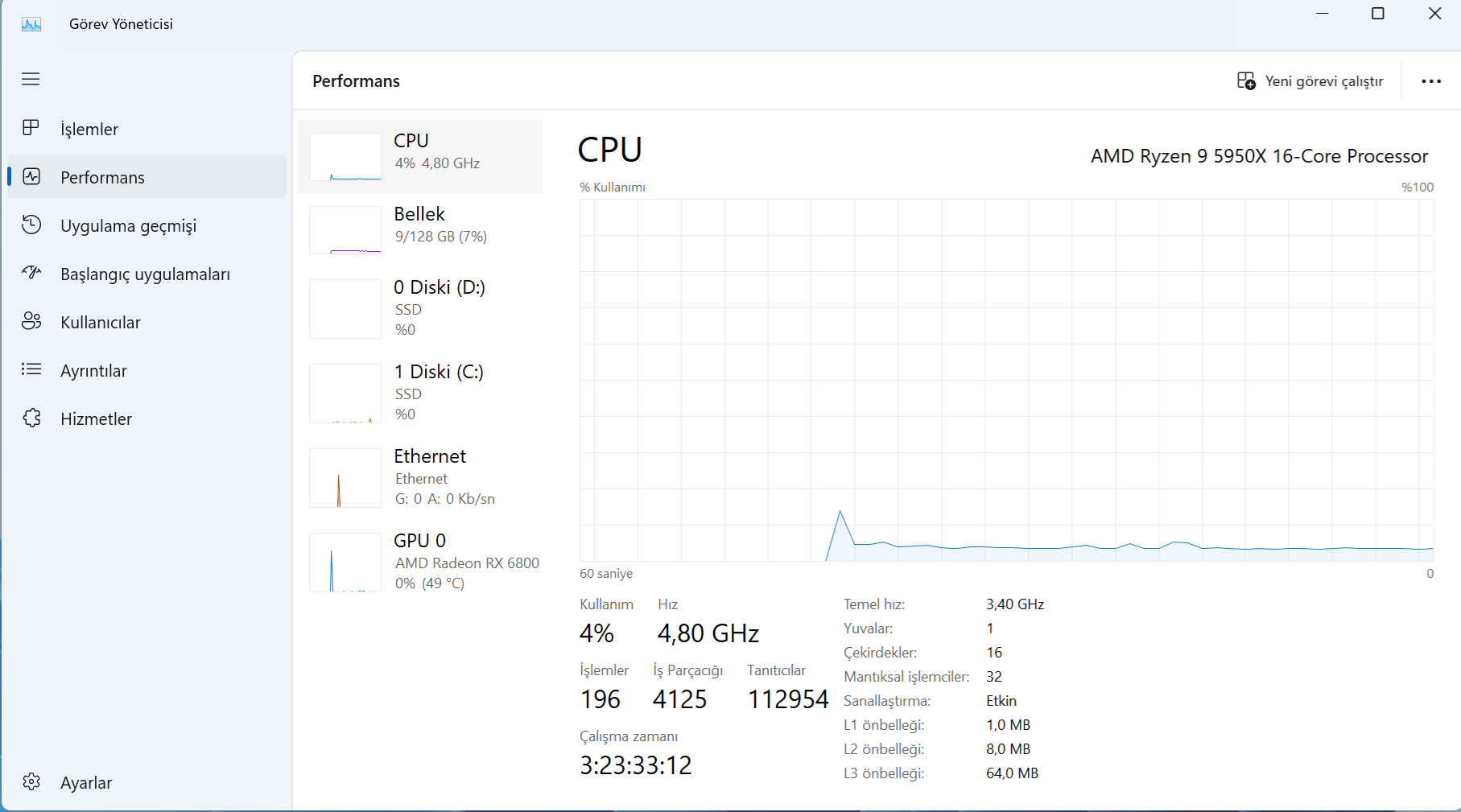Screen dimensions: 1461x812
Task: Click the 3:23:33:12 uptime value
Action: (x=636, y=765)
